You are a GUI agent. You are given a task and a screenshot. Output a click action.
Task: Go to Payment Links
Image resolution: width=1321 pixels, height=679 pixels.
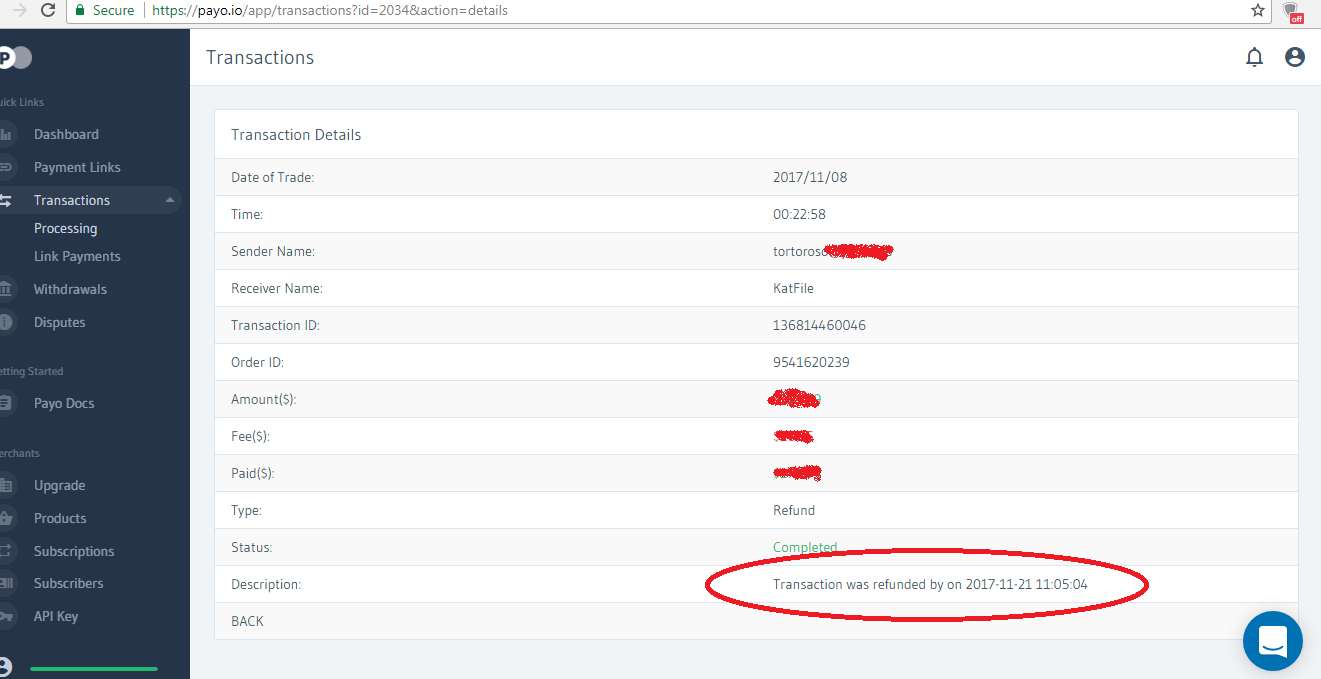click(x=77, y=167)
